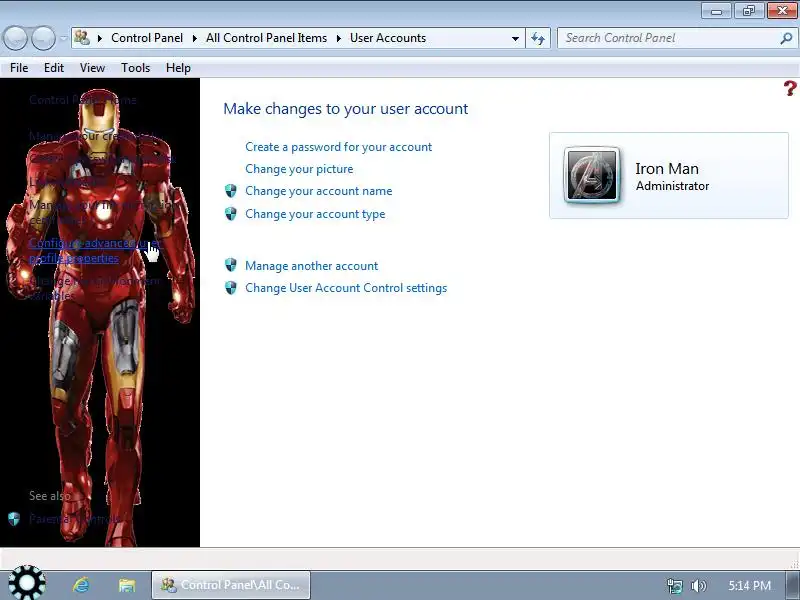Click shield icon beside Manage another account
800x600 pixels.
[x=231, y=265]
